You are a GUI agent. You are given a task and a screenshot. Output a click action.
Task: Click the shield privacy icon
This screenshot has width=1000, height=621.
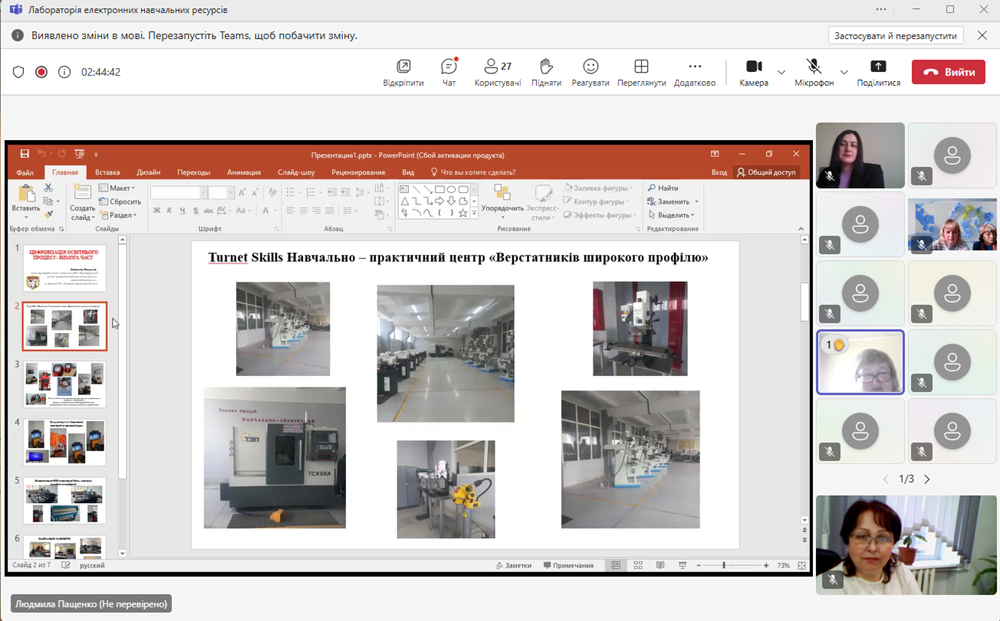(18, 72)
